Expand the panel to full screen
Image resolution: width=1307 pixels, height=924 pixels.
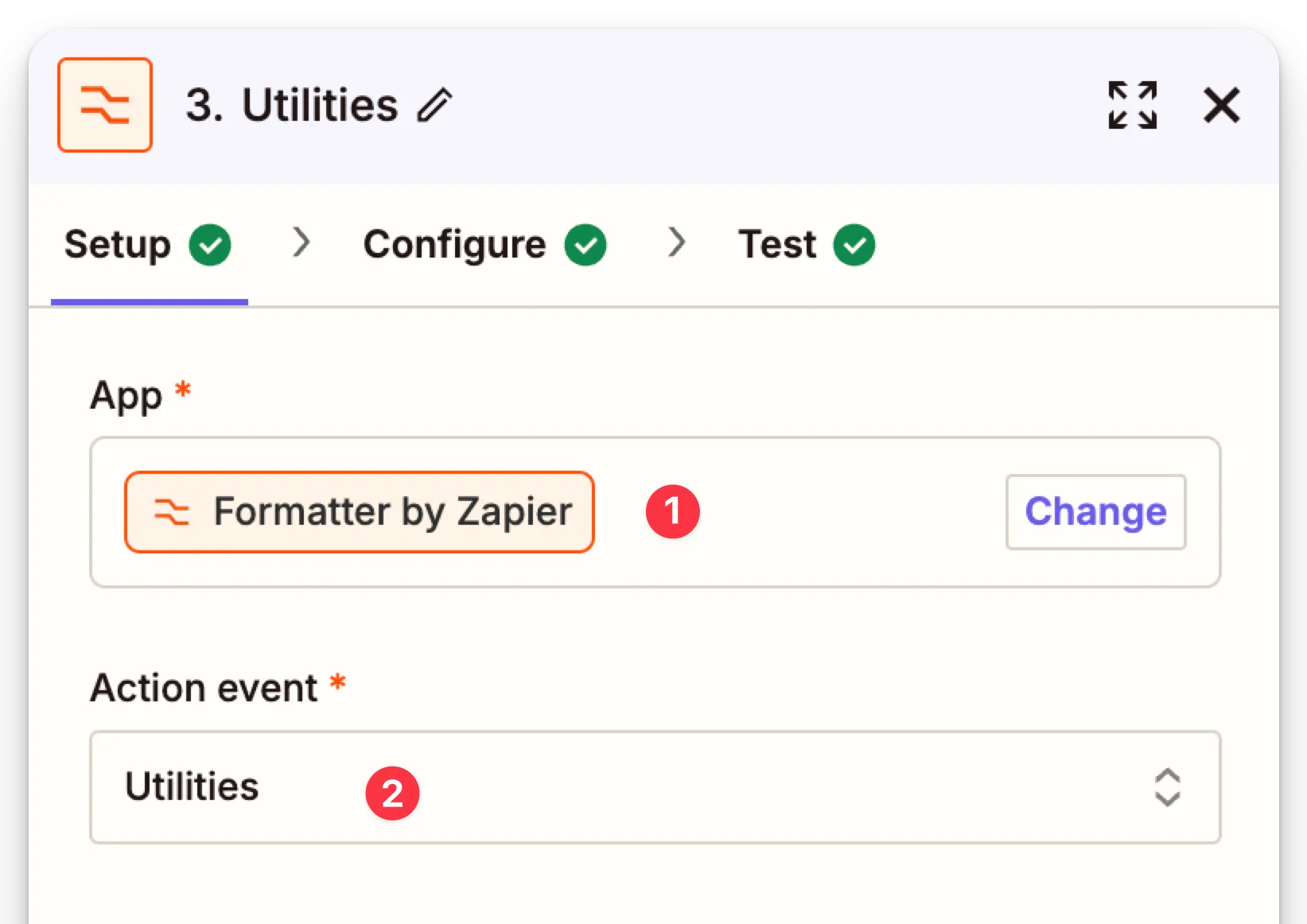[1132, 105]
